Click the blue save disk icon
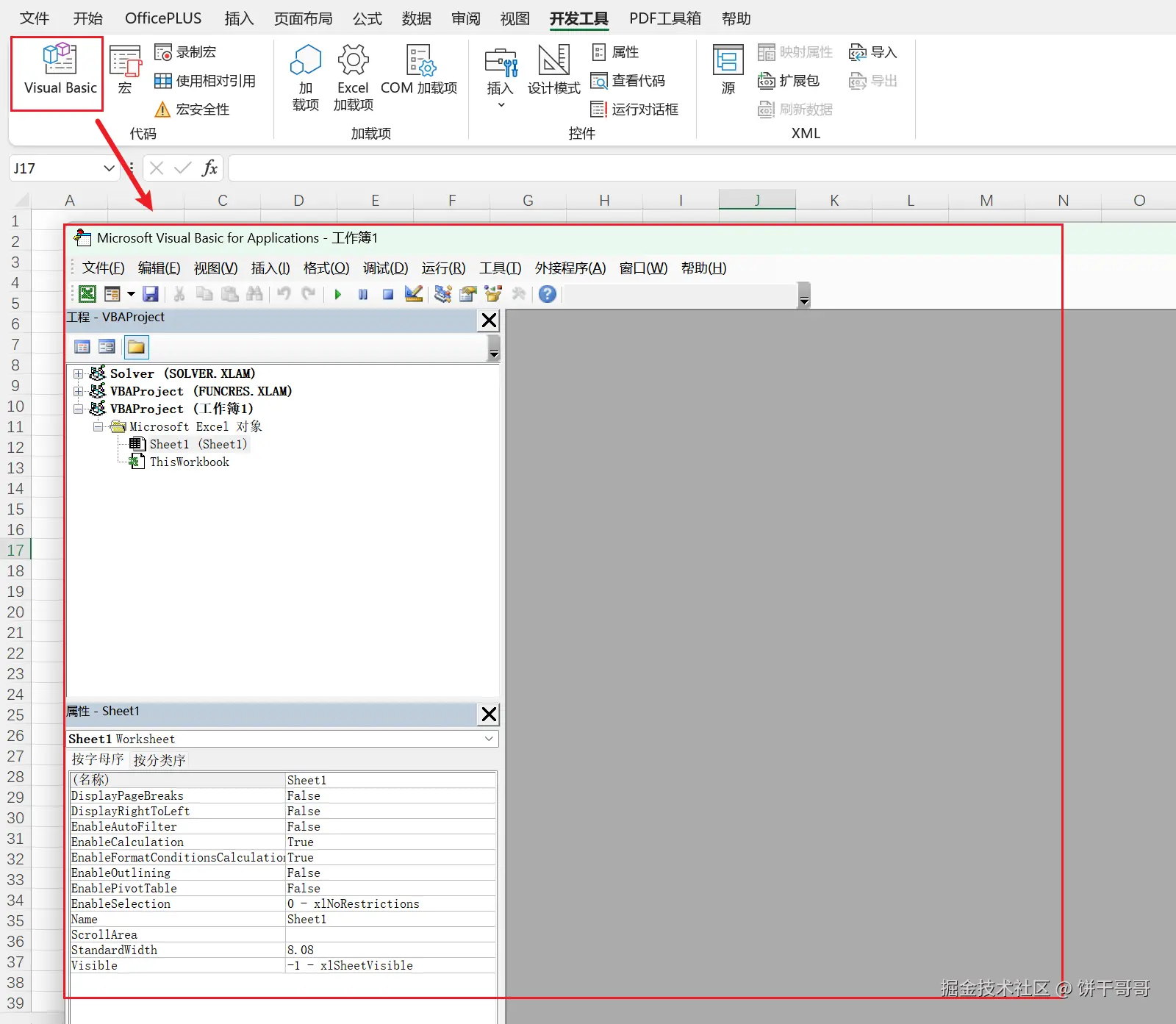Viewport: 1176px width, 1024px height. tap(151, 294)
